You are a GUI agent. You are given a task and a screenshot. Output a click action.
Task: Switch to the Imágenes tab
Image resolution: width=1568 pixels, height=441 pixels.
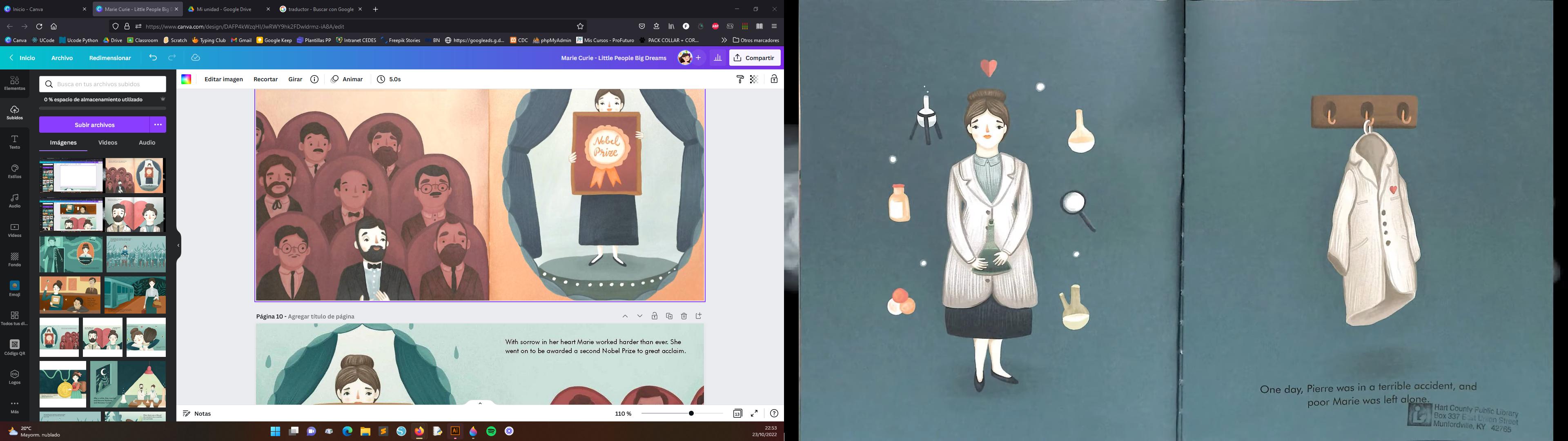pyautogui.click(x=63, y=143)
